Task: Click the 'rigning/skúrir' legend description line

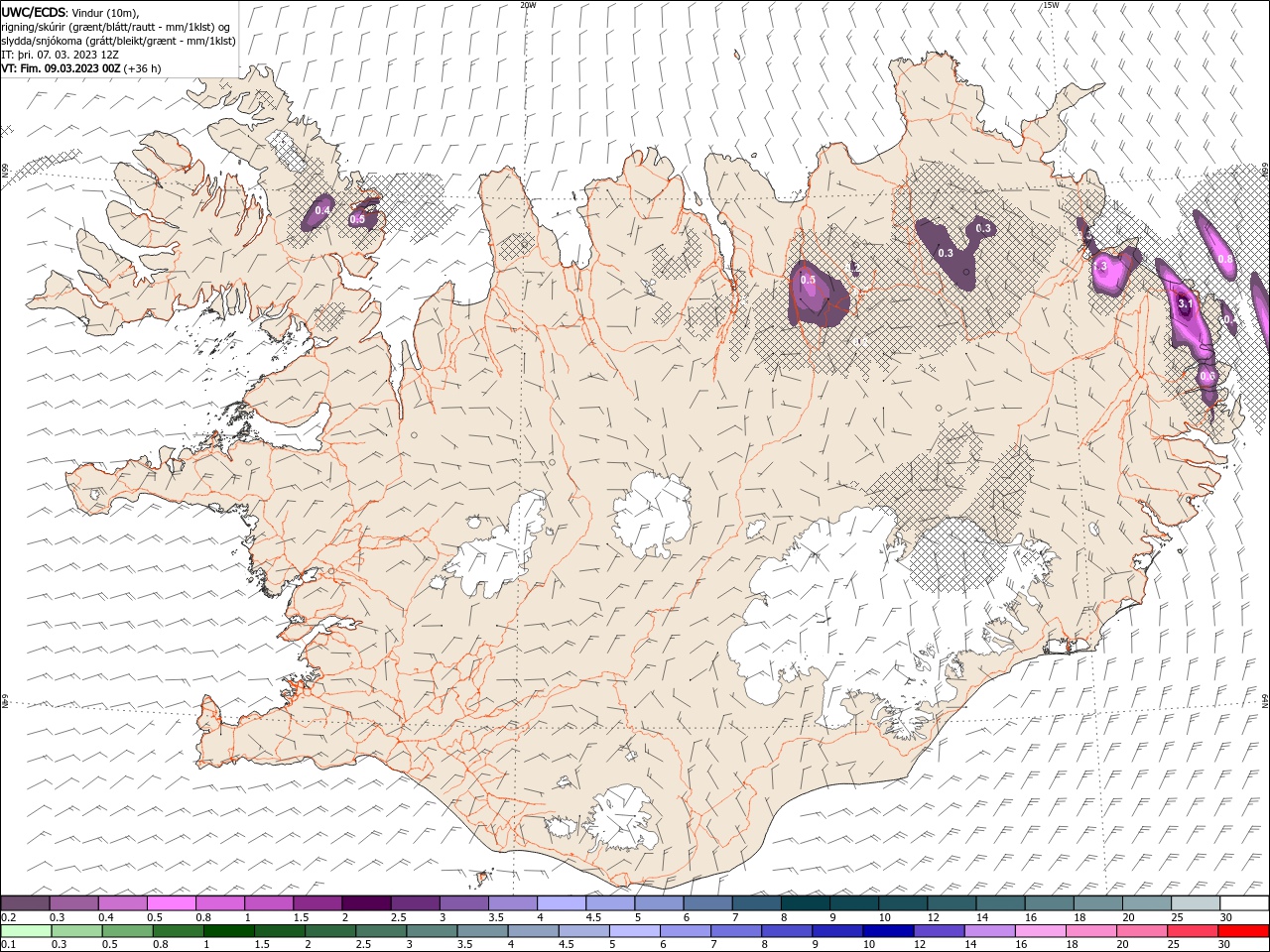Action: [117, 27]
